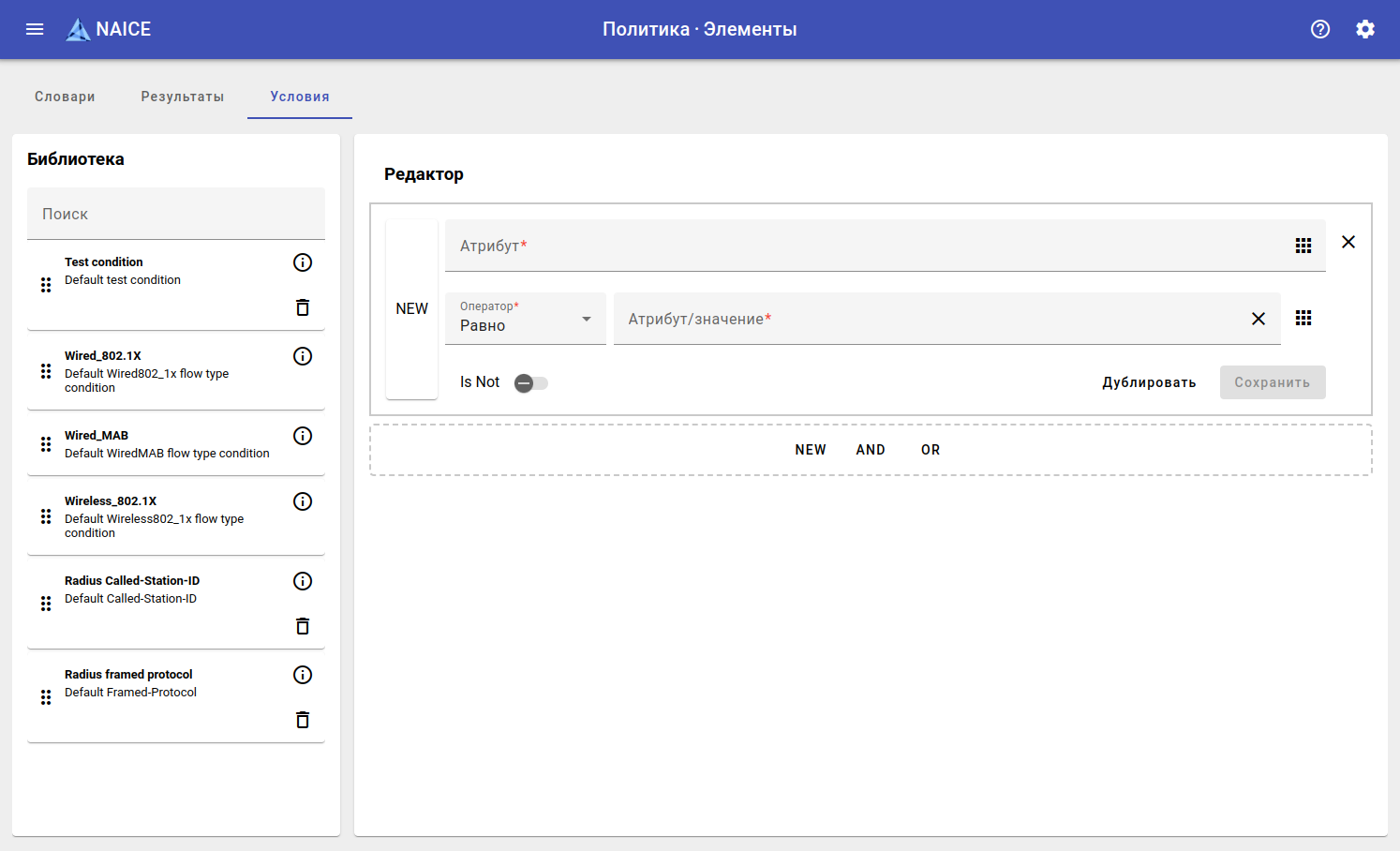This screenshot has width=1400, height=851.
Task: Clear the Атрибут/значение field
Action: (1259, 319)
